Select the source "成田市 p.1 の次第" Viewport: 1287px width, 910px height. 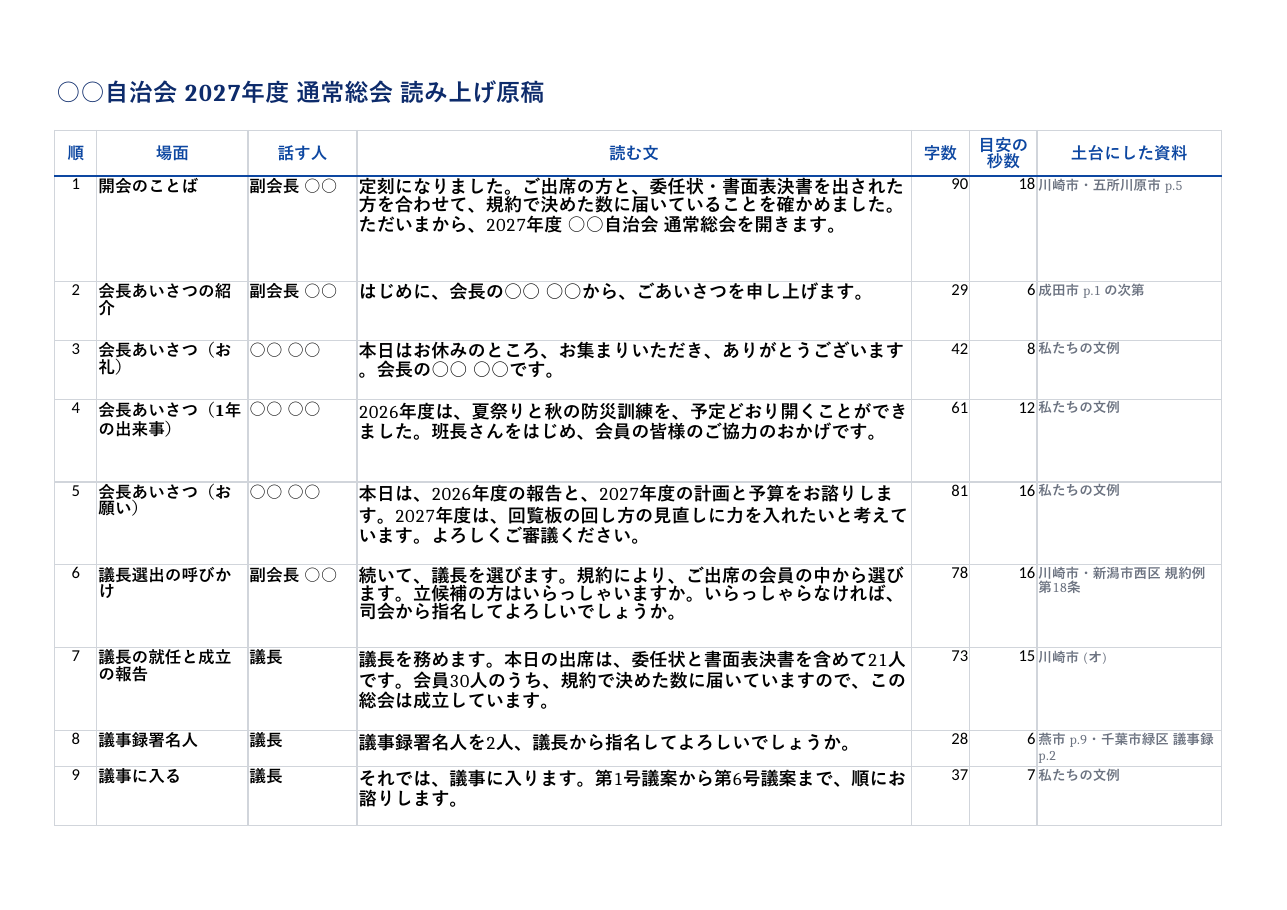coord(1091,290)
